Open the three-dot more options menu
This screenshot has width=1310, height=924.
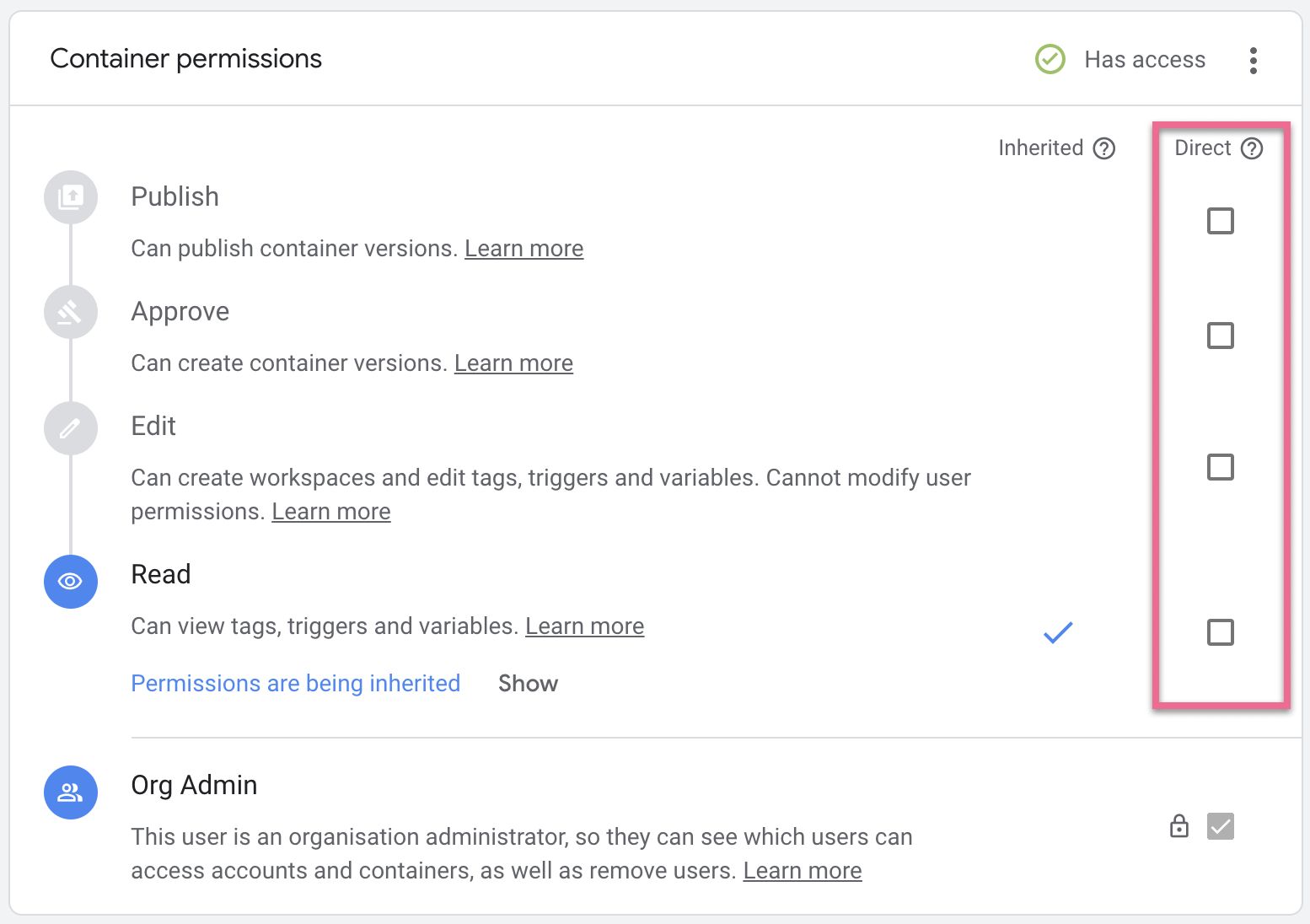click(x=1254, y=61)
